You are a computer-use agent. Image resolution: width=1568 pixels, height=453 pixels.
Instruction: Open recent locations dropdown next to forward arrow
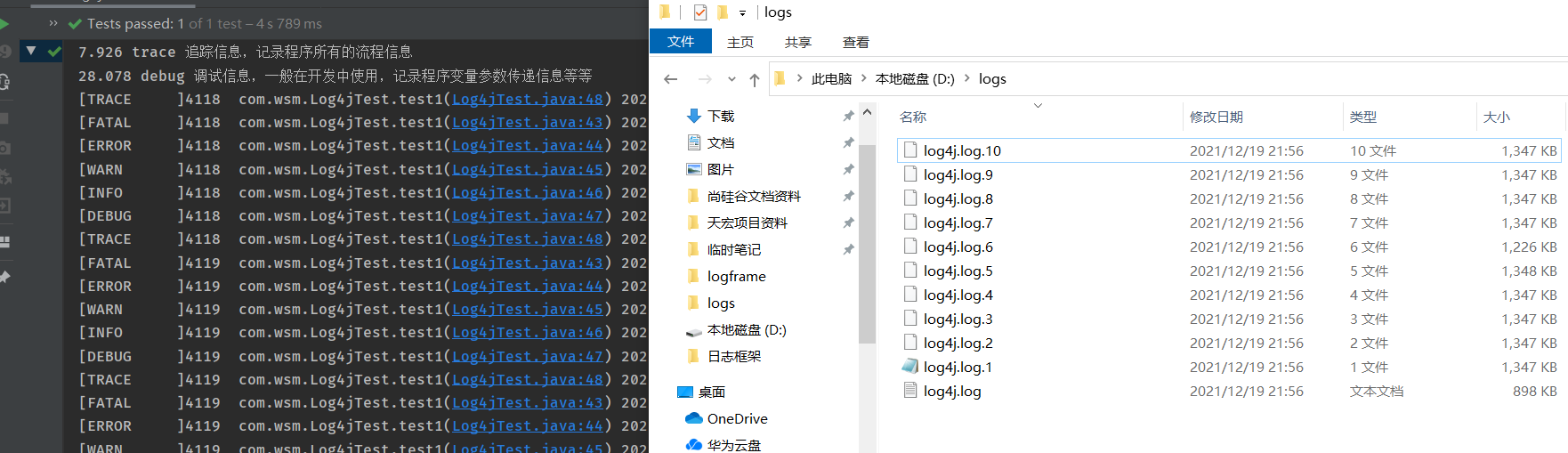click(731, 79)
